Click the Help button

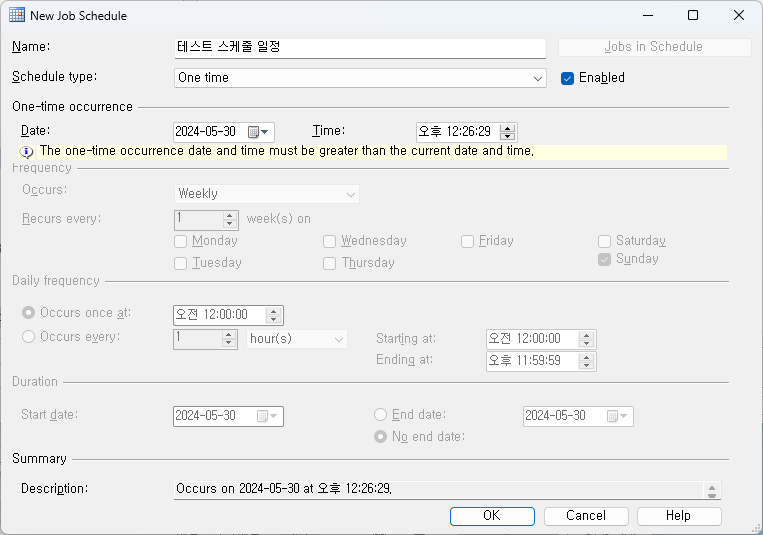click(679, 516)
